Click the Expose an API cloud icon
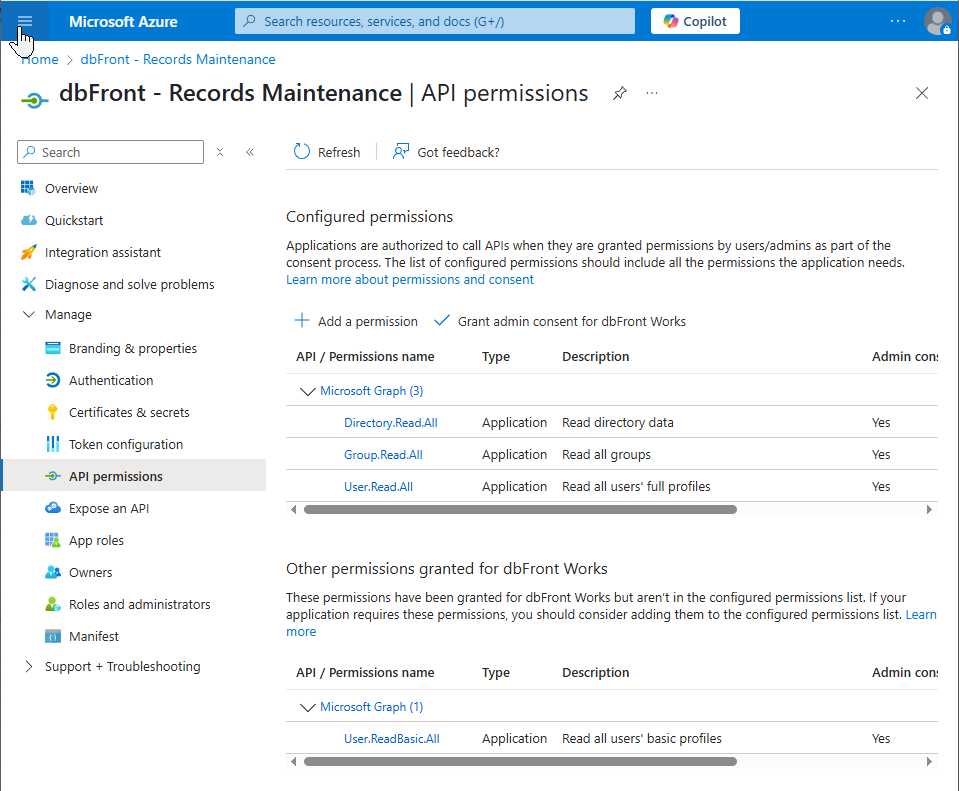This screenshot has width=959, height=791. (x=53, y=508)
